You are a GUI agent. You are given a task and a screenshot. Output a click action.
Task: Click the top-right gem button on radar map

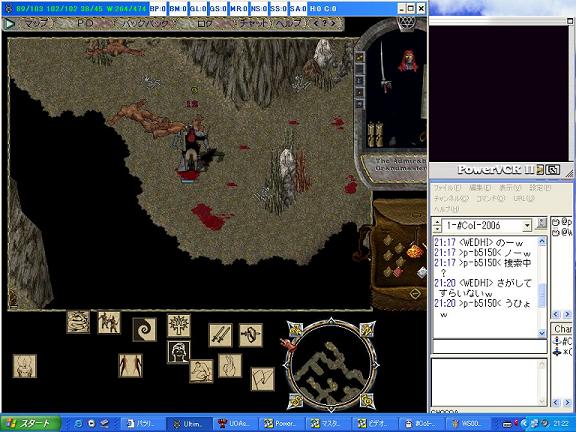(367, 329)
